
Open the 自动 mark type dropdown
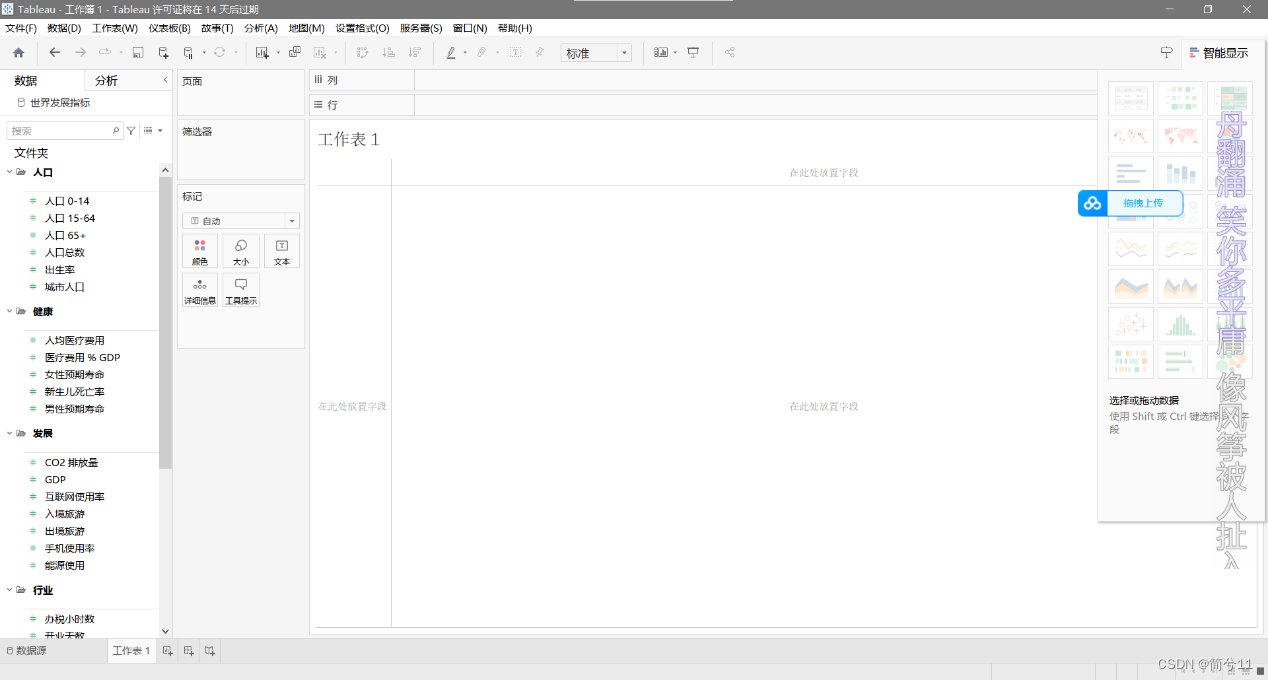click(x=241, y=221)
